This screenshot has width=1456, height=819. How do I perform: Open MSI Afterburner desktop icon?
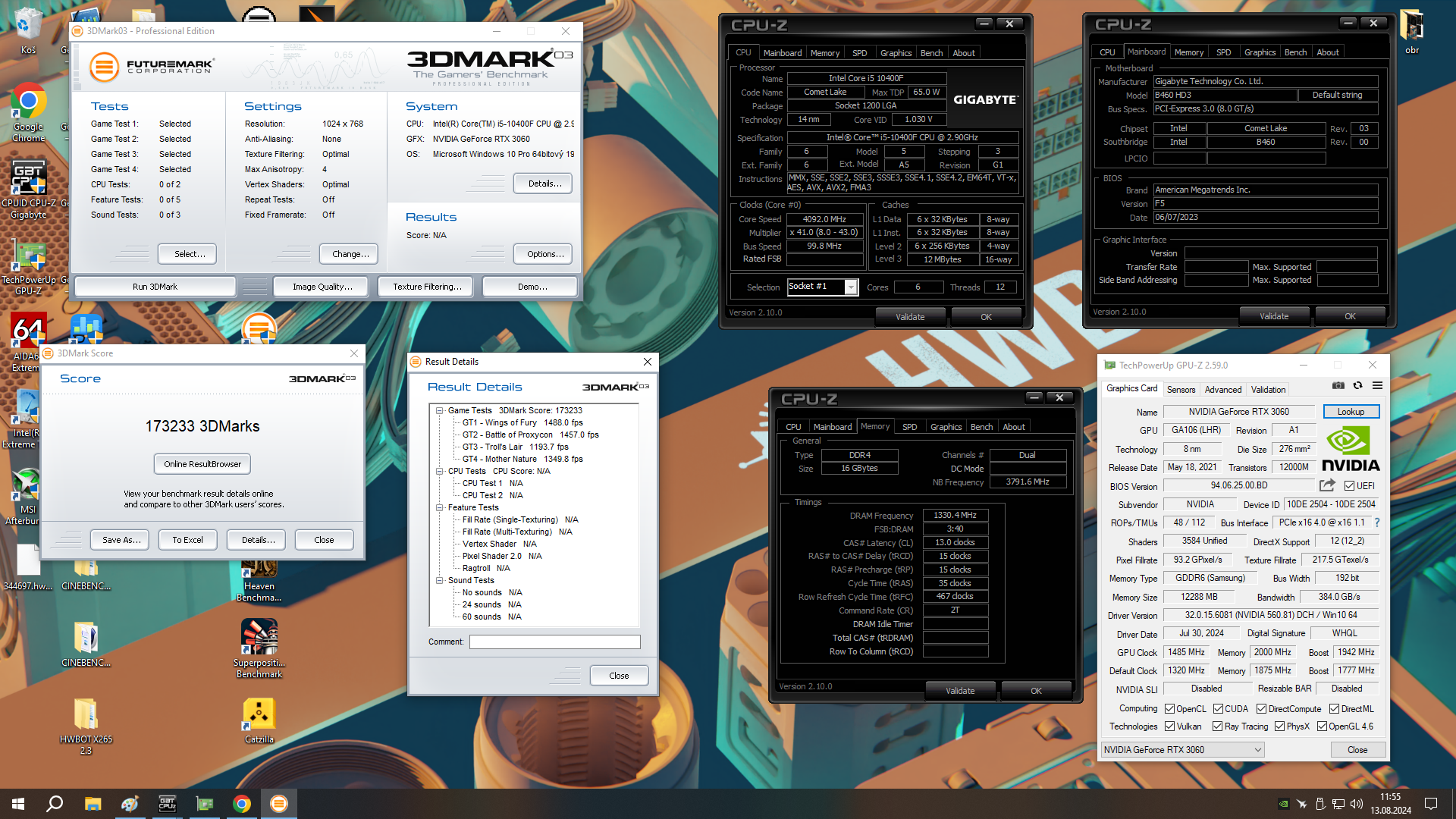point(27,496)
